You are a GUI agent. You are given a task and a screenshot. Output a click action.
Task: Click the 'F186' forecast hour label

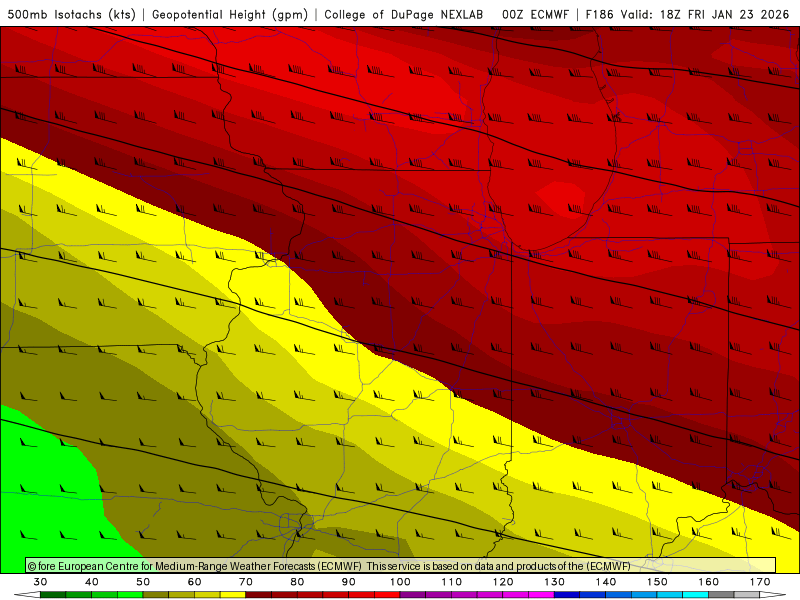[599, 14]
